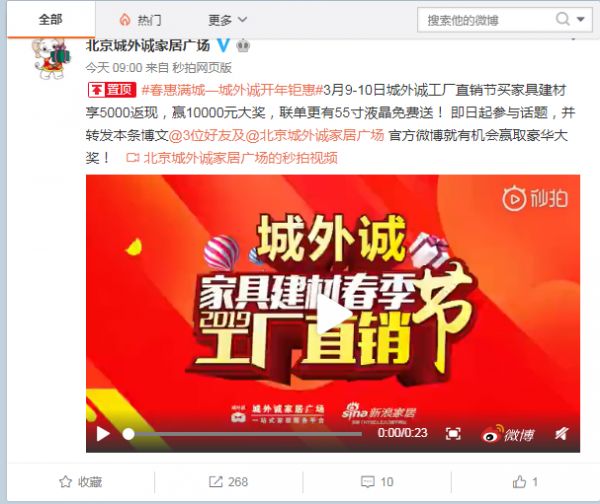
Task: Expand the search options dropdown arrow
Action: point(580,19)
